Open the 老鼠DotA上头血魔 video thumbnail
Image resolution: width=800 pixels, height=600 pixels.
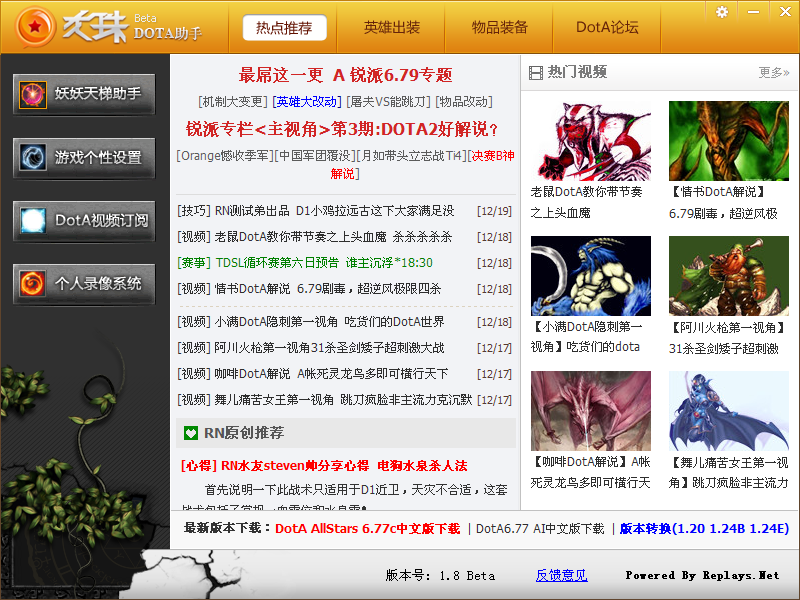coord(591,141)
